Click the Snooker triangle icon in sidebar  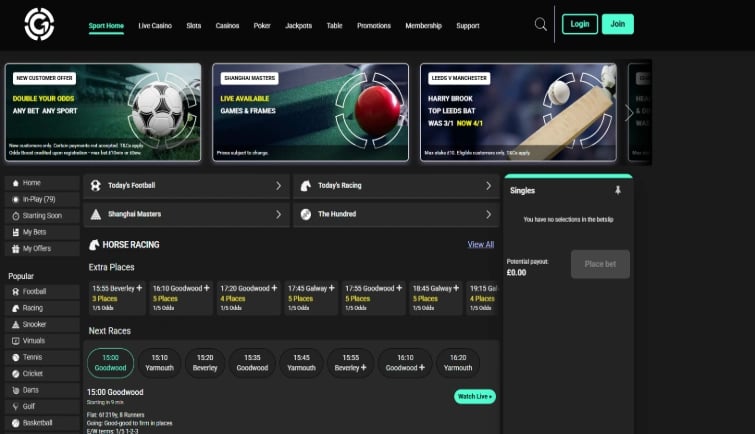[15, 324]
